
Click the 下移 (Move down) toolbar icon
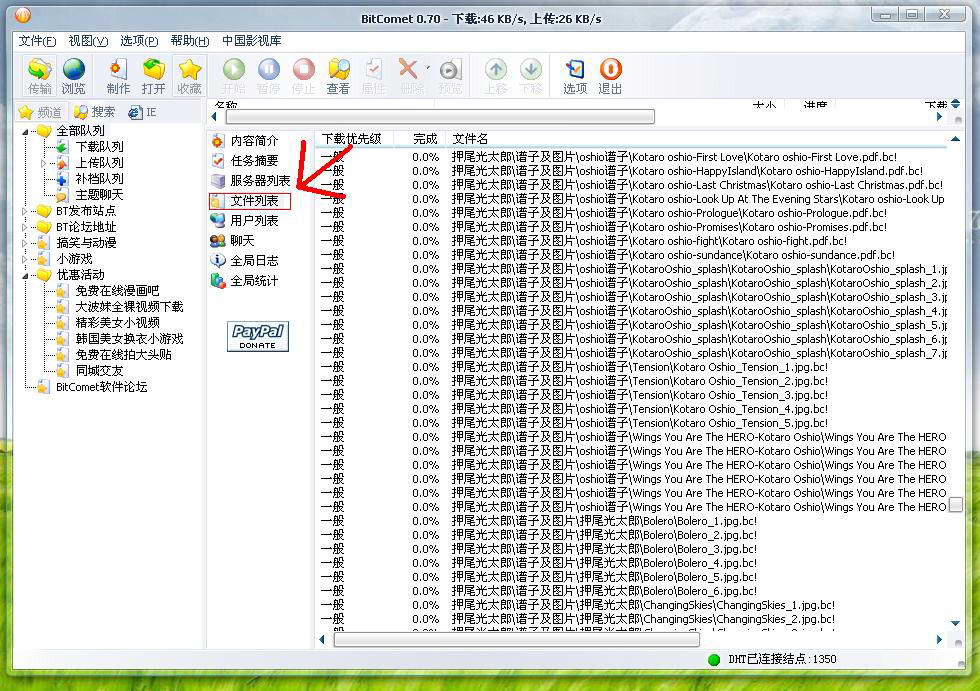[531, 76]
